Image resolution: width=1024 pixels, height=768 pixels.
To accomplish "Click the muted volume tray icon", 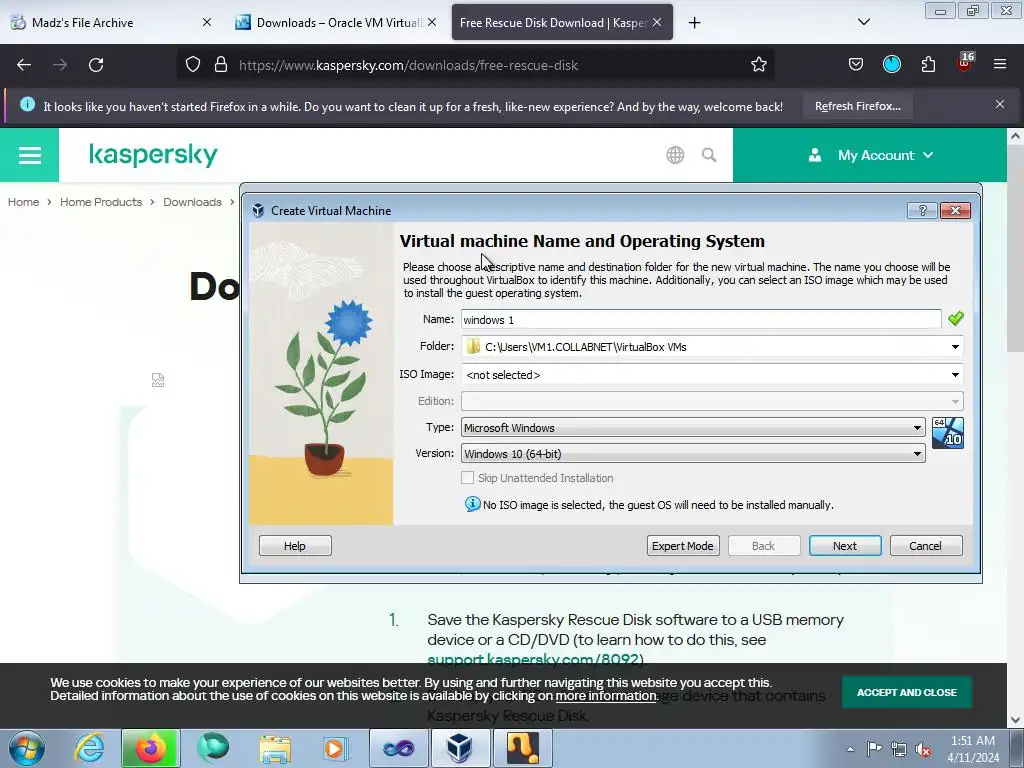I will [x=923, y=749].
